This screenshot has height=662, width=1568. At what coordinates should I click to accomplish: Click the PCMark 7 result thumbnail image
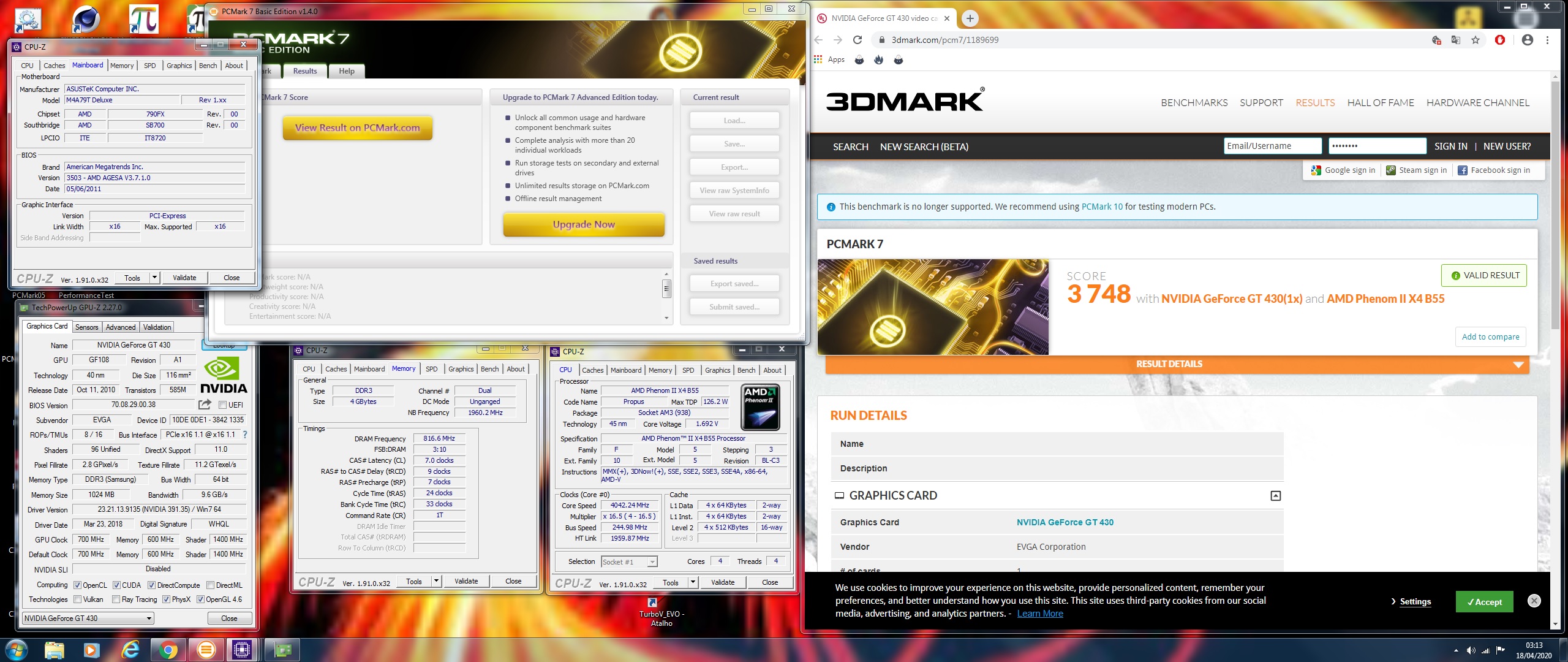933,307
